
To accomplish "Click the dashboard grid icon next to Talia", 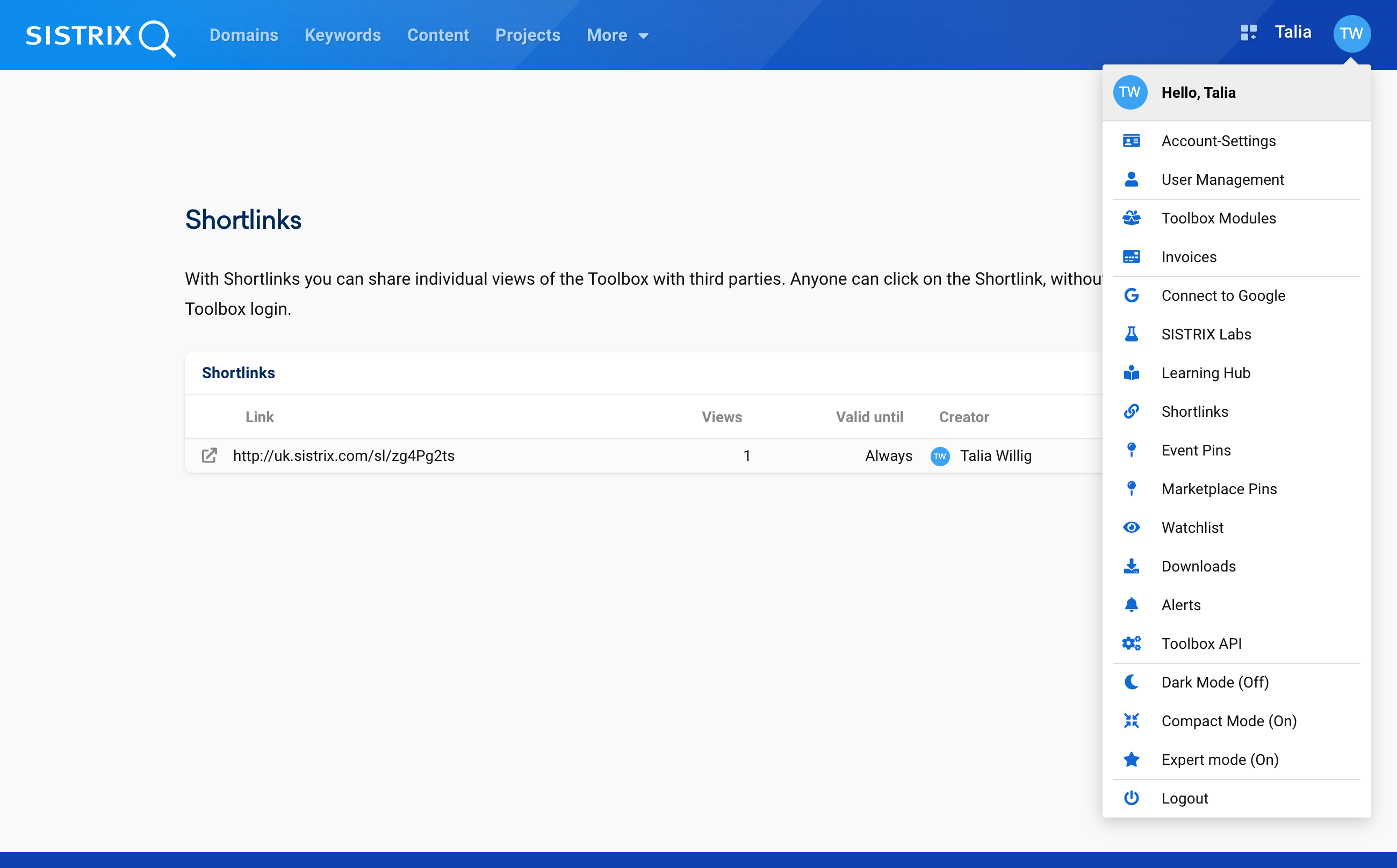I will tap(1248, 32).
